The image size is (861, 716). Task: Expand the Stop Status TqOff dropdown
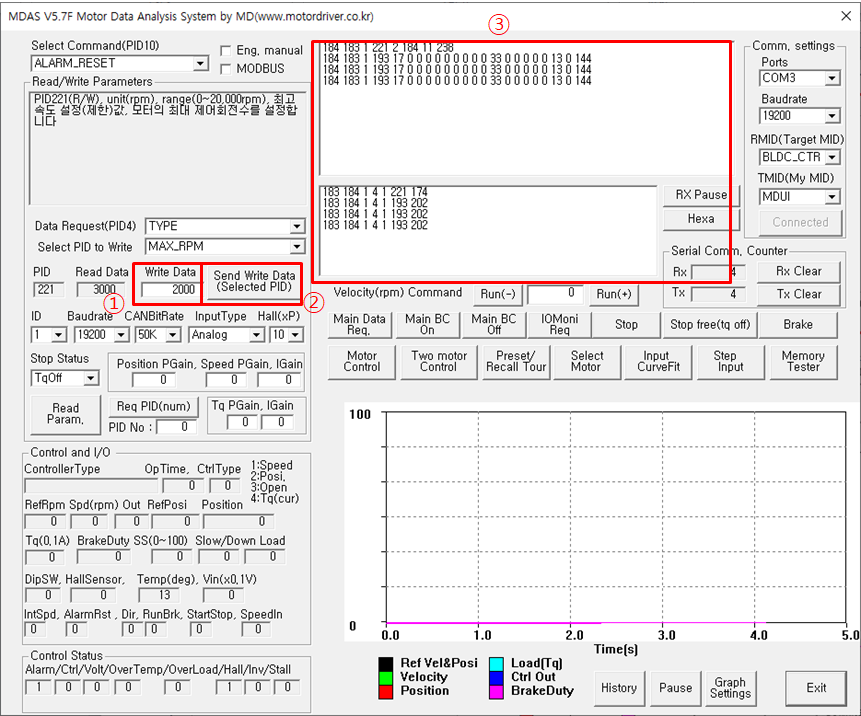[91, 378]
